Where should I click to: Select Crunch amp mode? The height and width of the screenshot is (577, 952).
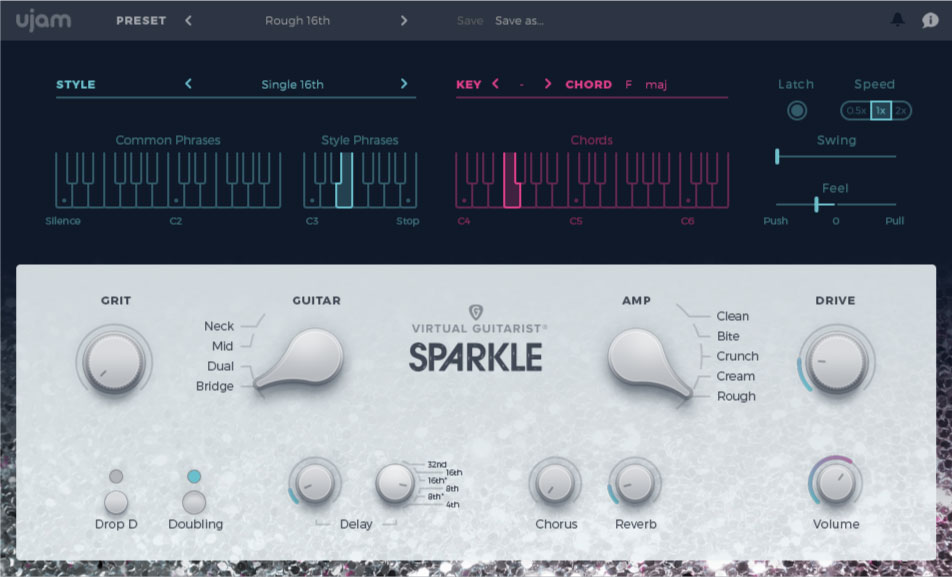point(737,357)
